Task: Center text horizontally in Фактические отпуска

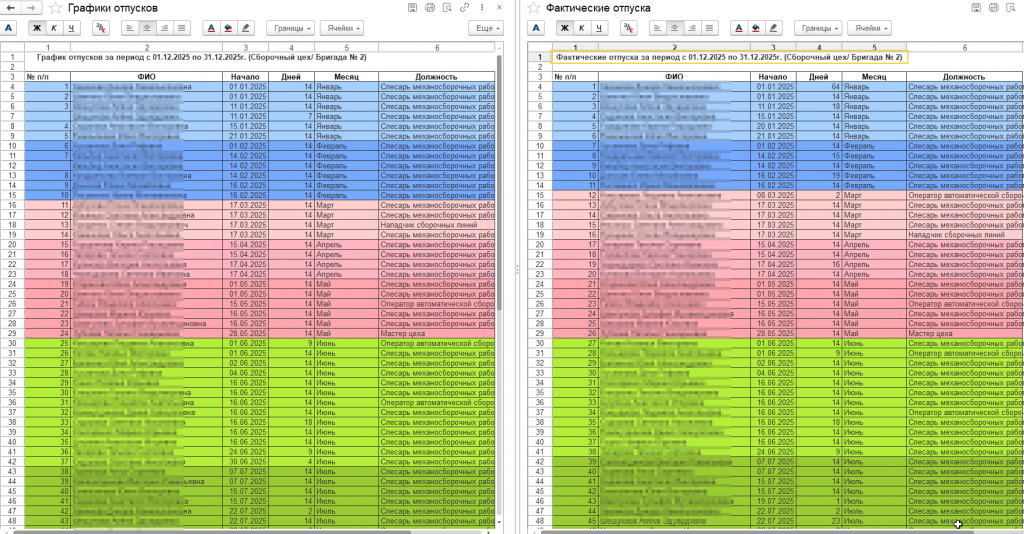Action: (x=675, y=28)
